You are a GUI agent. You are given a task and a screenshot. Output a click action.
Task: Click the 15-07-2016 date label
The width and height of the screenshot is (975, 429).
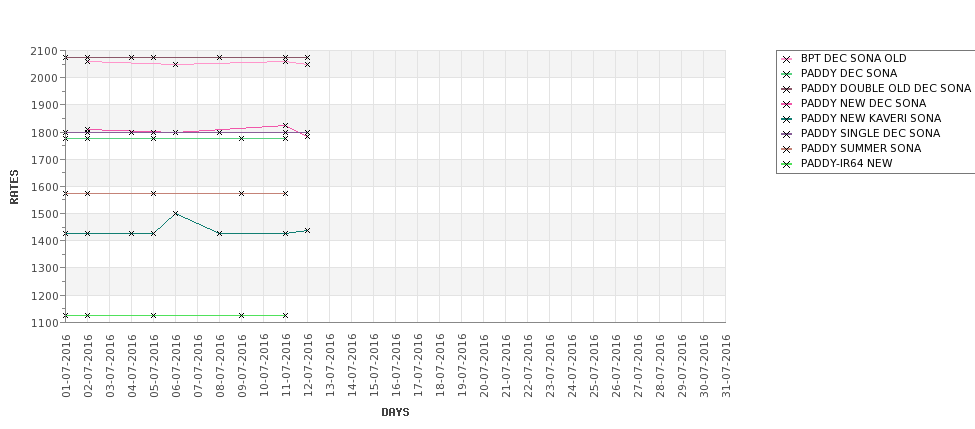[374, 366]
